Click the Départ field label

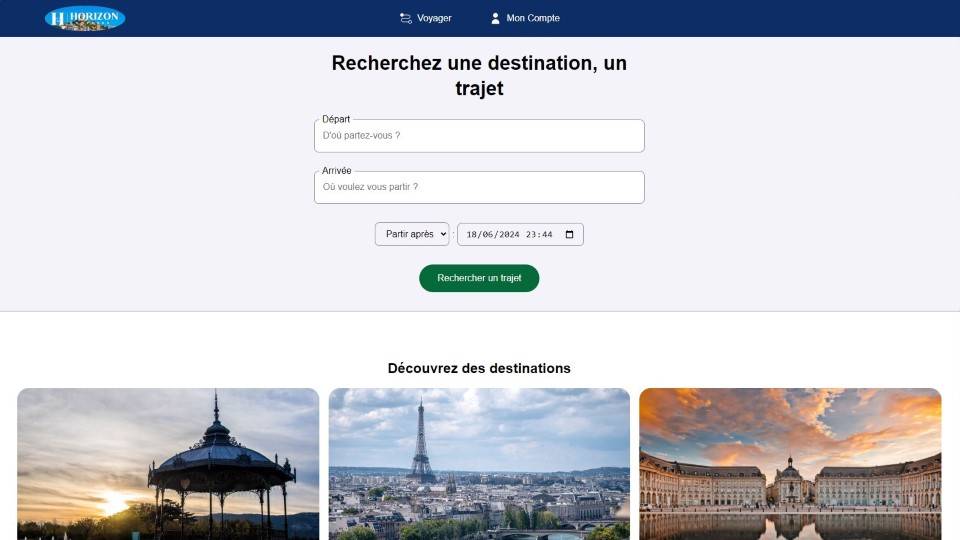(x=336, y=119)
